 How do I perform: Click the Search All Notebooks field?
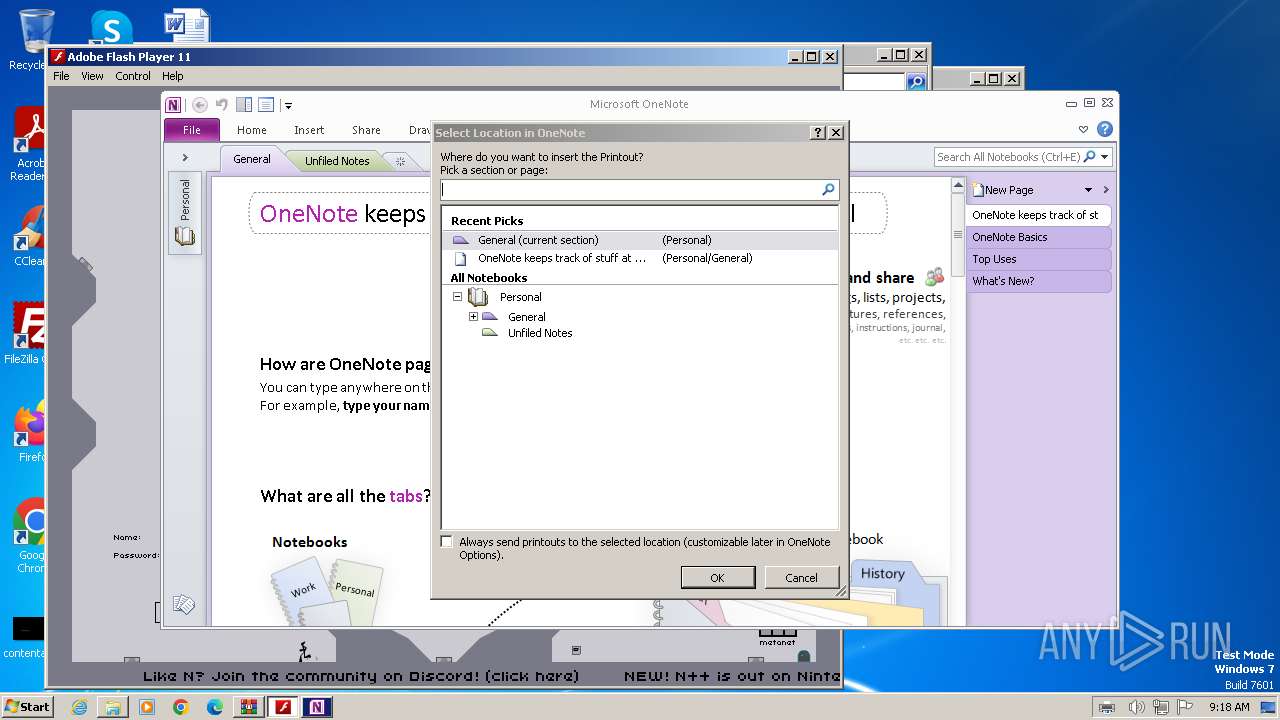[1008, 157]
